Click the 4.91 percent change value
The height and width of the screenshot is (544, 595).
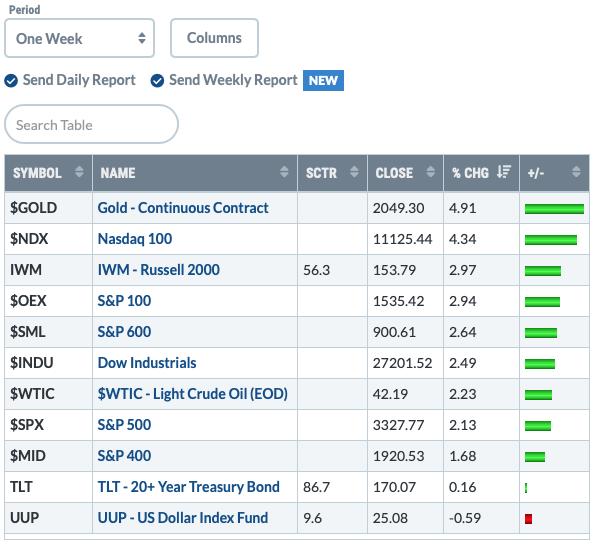(462, 208)
